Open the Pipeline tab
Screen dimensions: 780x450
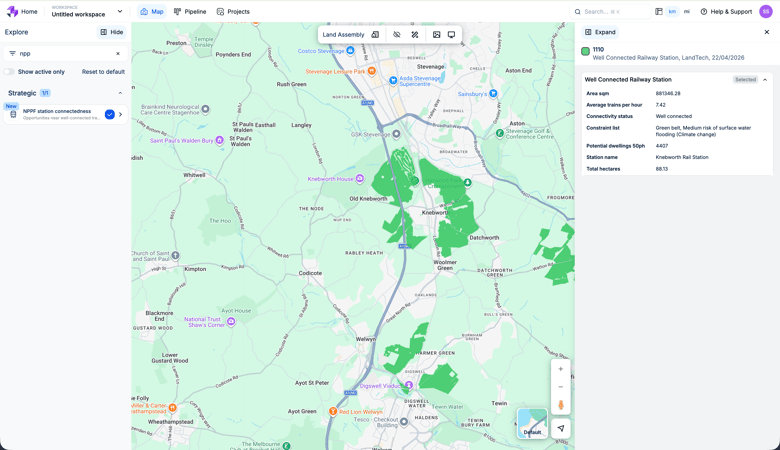(190, 11)
